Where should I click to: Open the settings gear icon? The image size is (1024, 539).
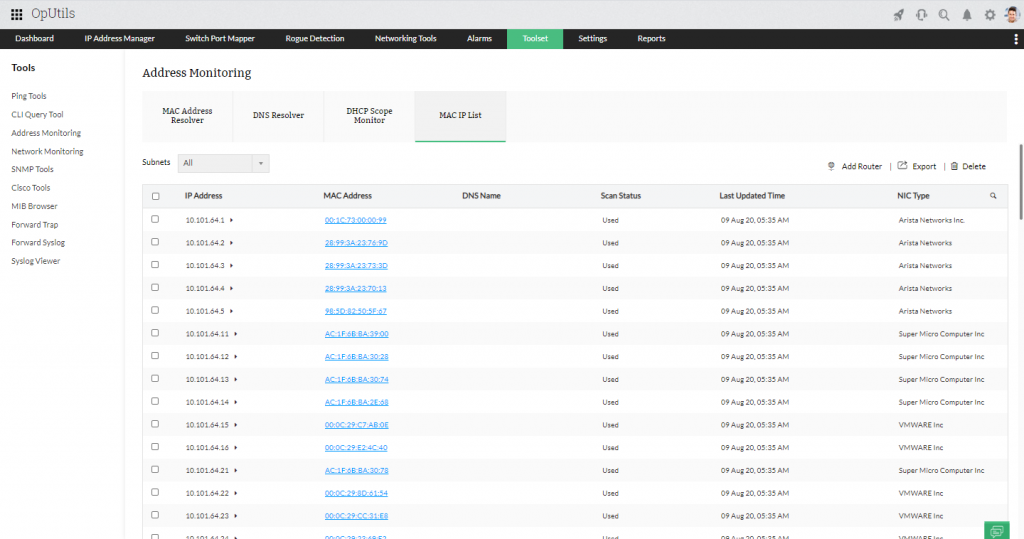point(990,14)
